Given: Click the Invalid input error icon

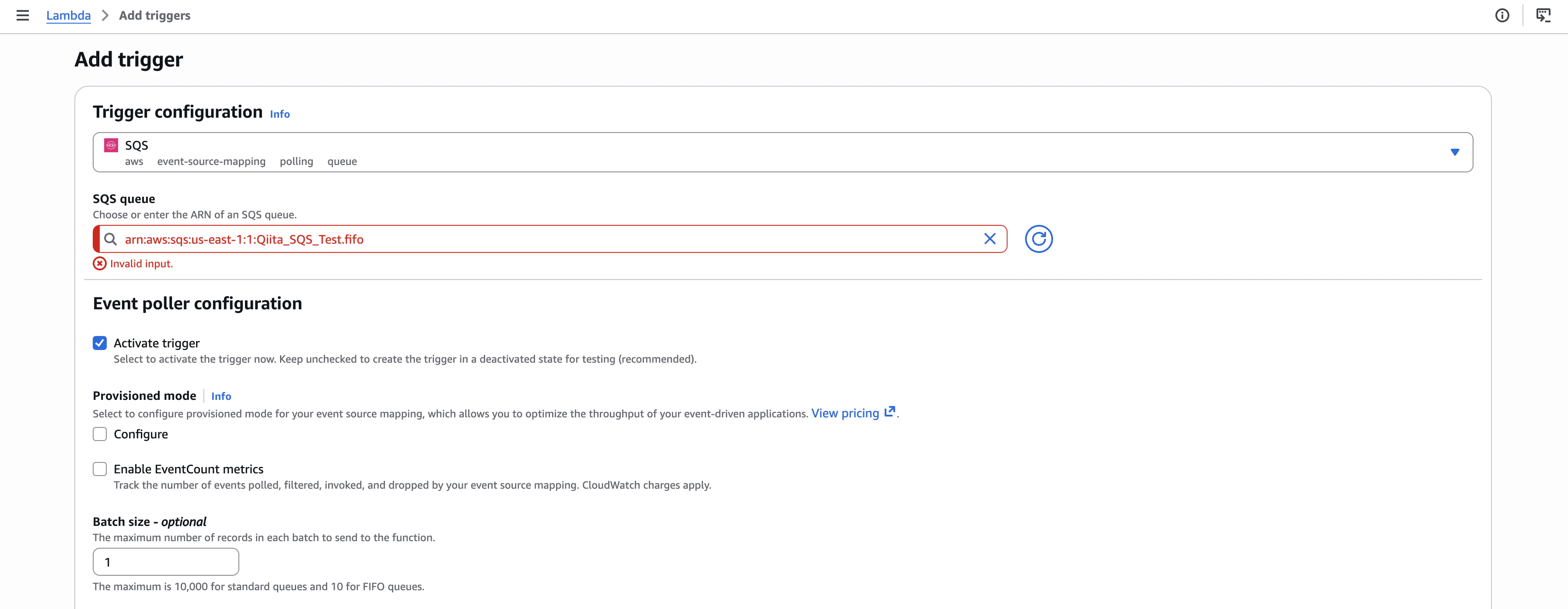Looking at the screenshot, I should pos(99,264).
